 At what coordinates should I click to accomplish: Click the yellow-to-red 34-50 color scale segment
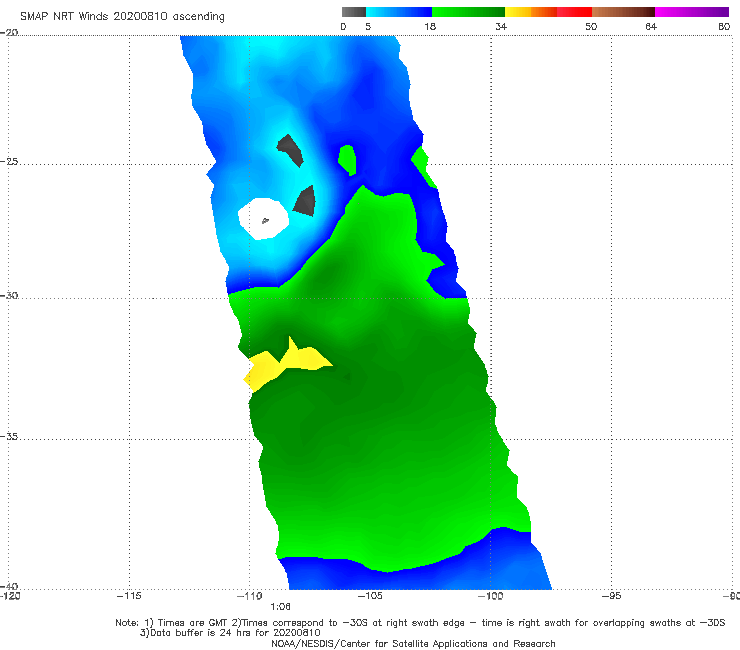click(548, 12)
